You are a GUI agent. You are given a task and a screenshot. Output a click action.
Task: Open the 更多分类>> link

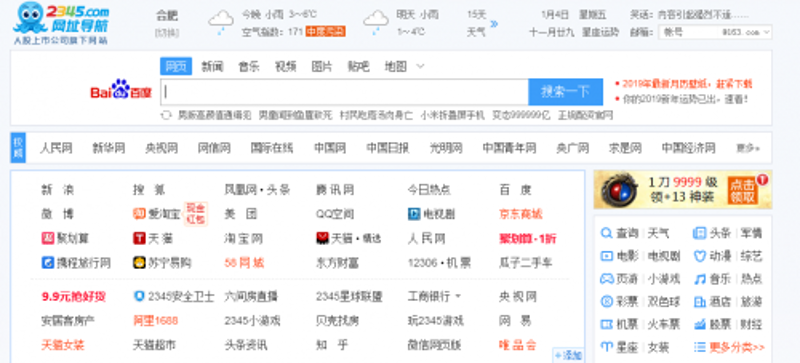click(737, 348)
